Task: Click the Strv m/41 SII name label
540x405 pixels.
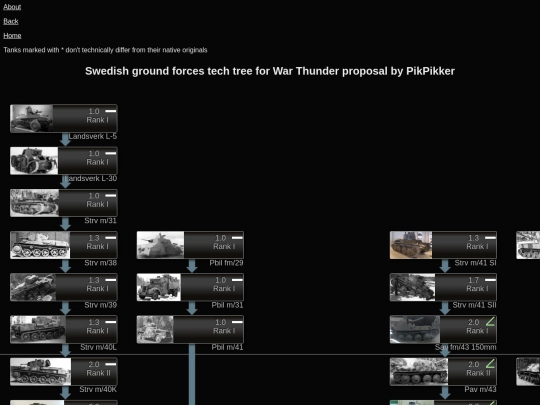Action: click(475, 305)
